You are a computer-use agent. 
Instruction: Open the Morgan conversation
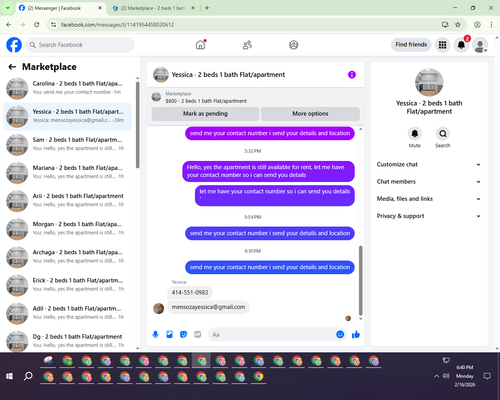pos(67,229)
